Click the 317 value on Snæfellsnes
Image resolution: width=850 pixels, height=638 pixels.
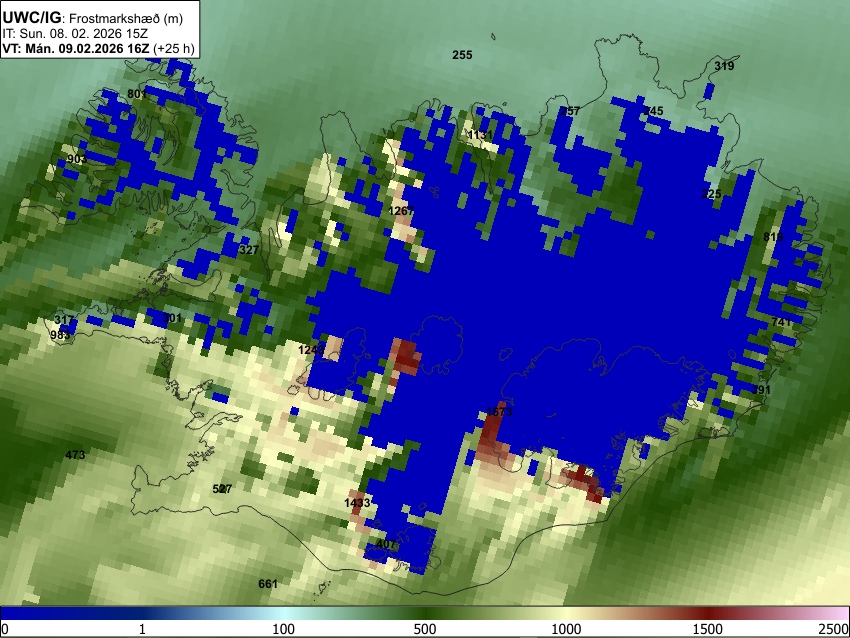click(x=65, y=320)
